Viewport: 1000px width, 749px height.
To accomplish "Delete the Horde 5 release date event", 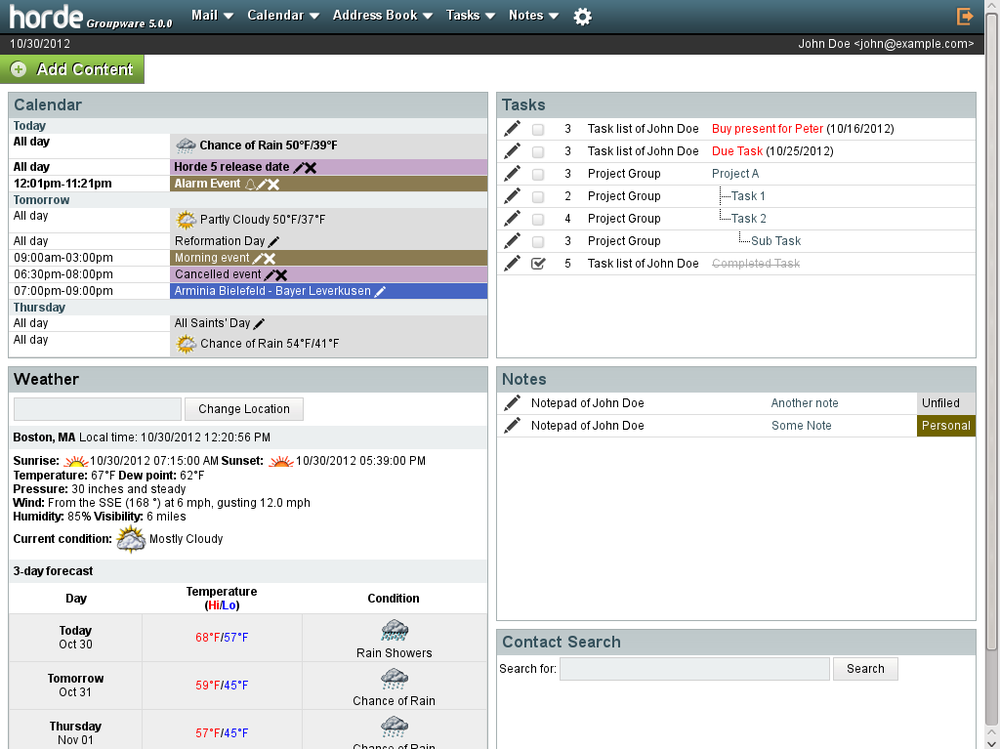I will pos(311,168).
